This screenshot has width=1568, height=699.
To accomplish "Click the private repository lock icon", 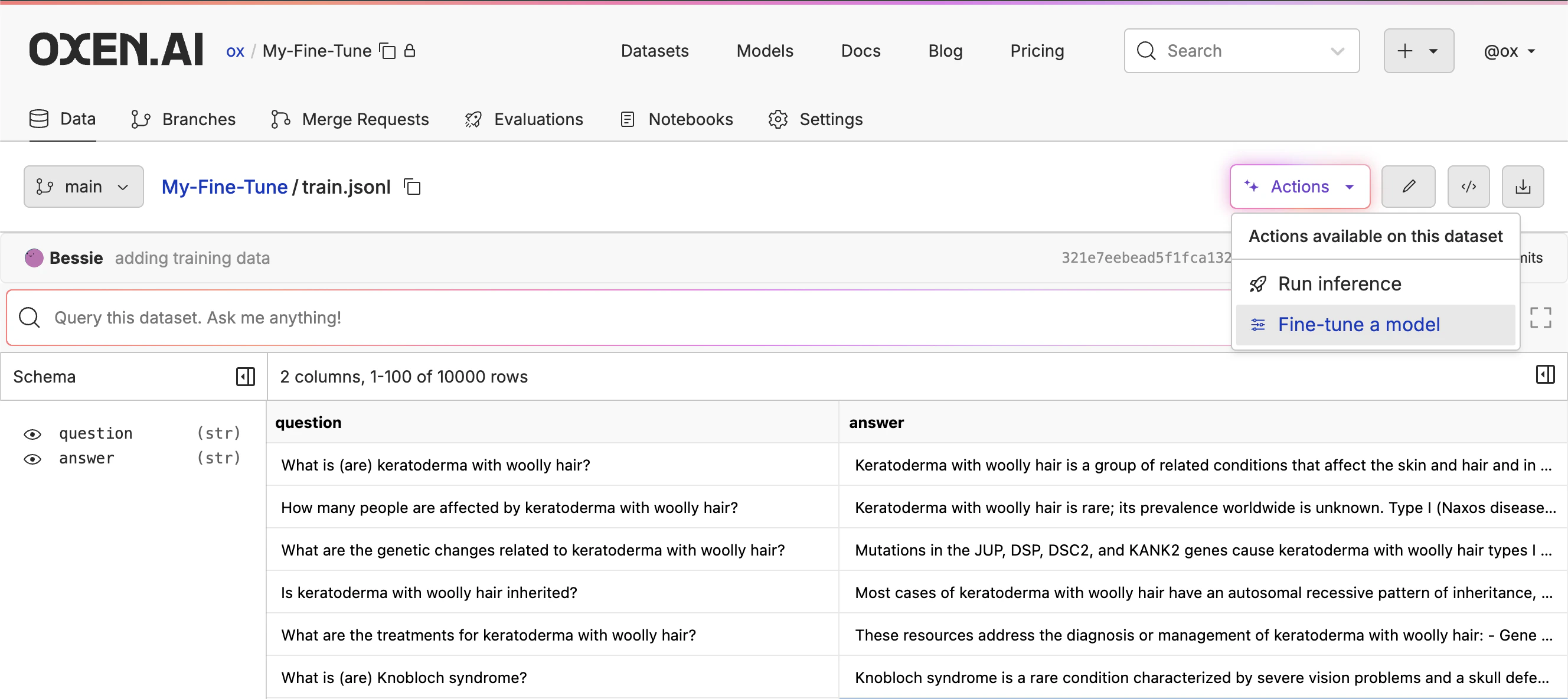I will point(411,51).
